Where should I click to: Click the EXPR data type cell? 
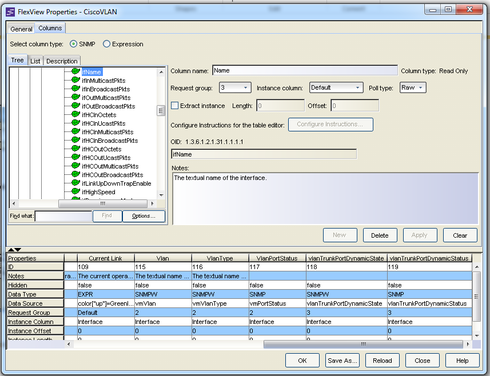[x=106, y=294]
